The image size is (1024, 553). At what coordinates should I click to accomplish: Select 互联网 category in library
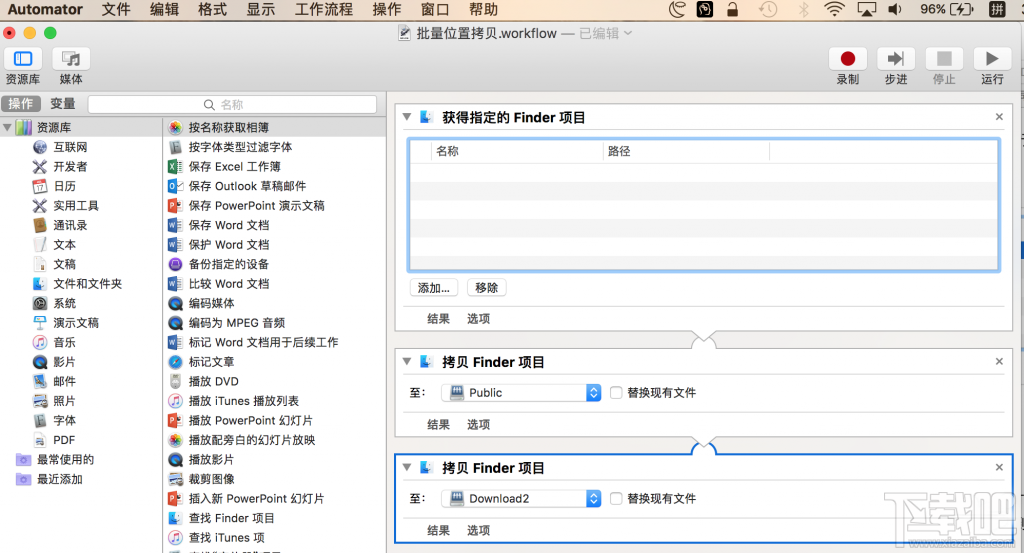70,147
